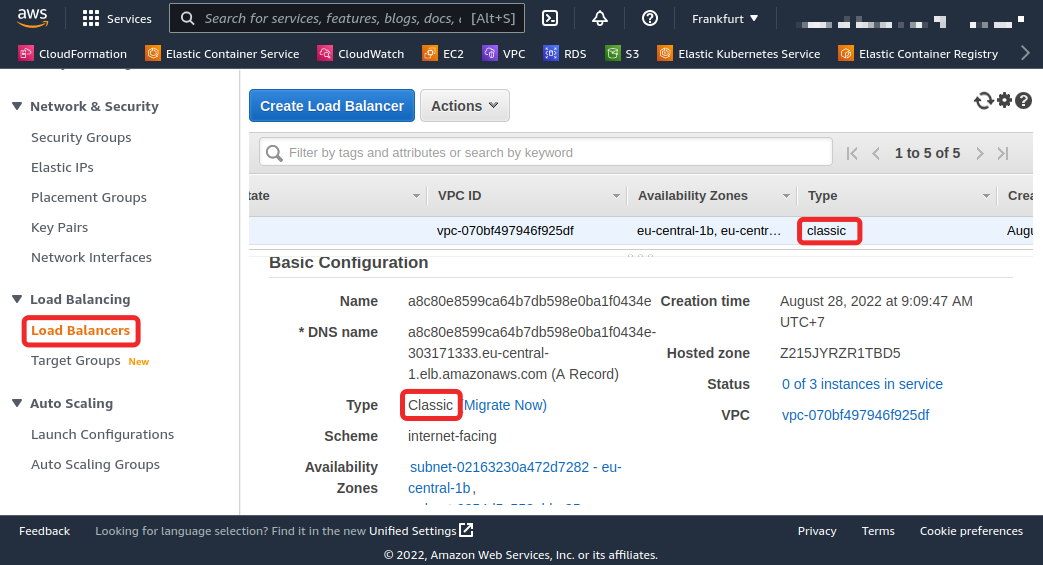The height and width of the screenshot is (565, 1043).
Task: Open the Services grid menu icon
Action: (x=90, y=19)
